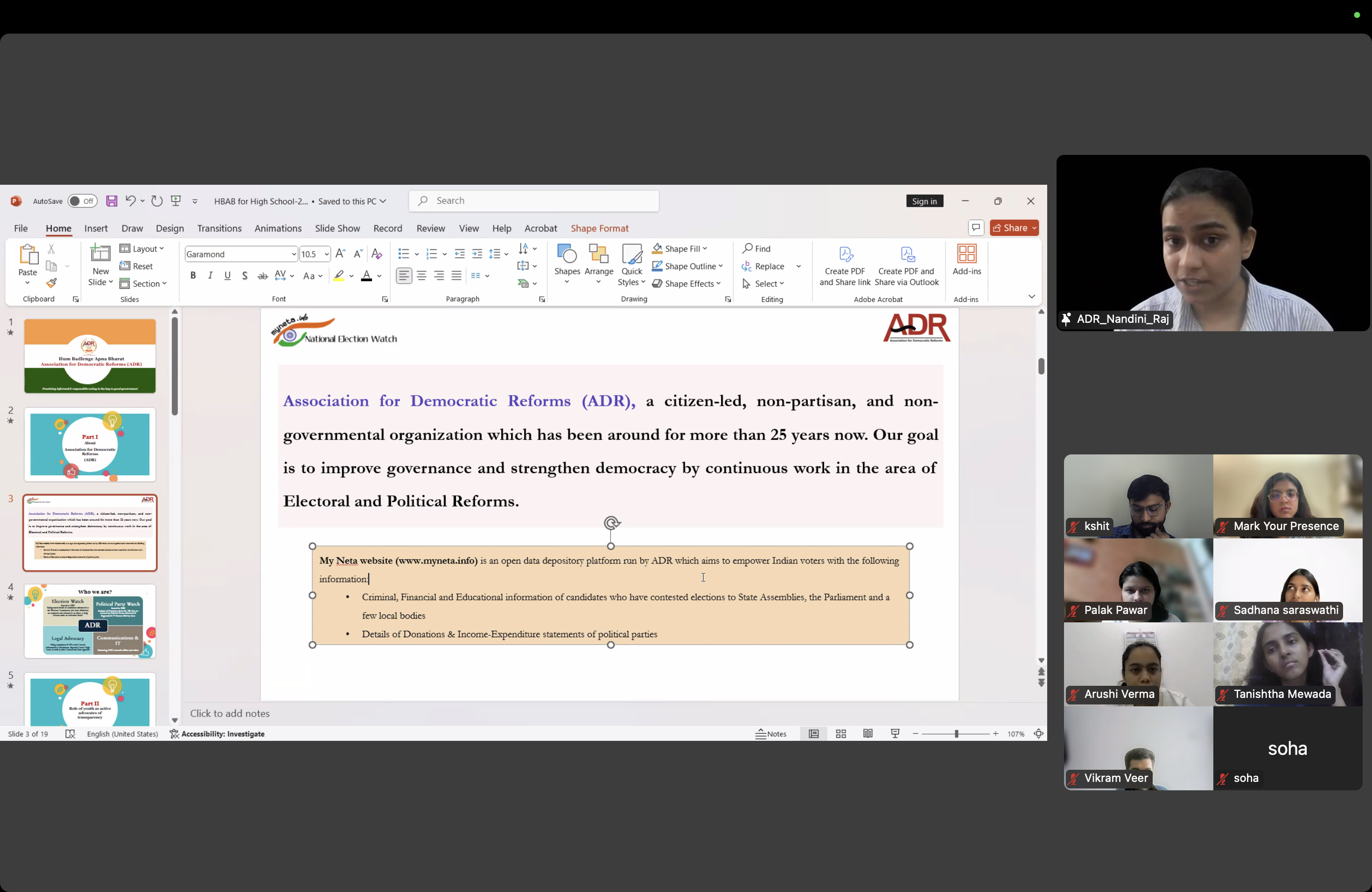
Task: Start Slide Show from status bar
Action: 895,733
